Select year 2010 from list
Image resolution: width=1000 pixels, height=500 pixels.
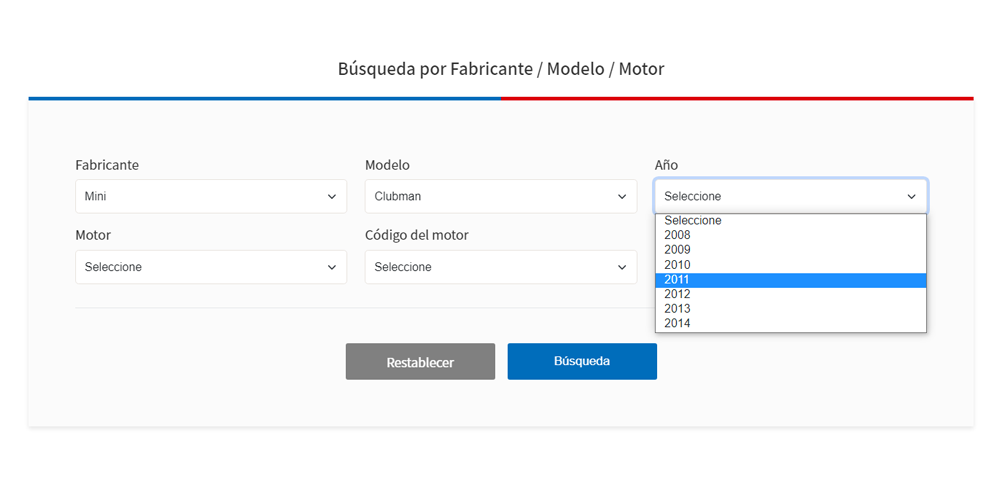(x=791, y=265)
